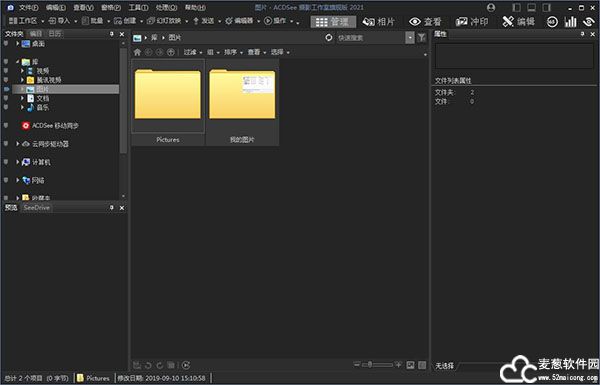Expand the 计算机 (Computer) tree node
Viewport: 600px width, 385px height.
17,162
